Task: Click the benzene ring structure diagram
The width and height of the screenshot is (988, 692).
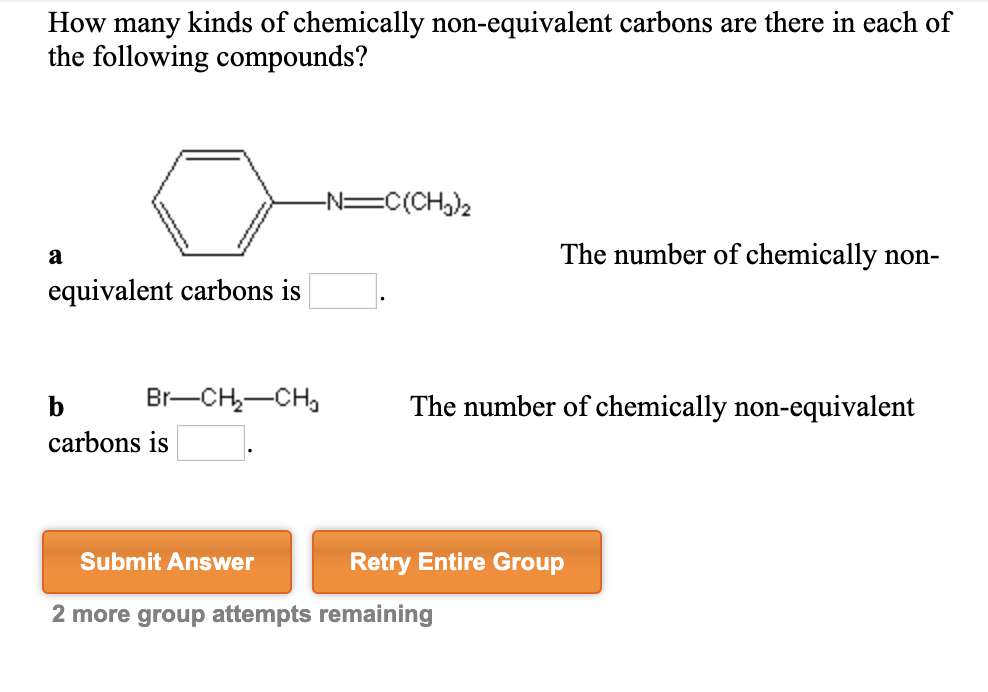Action: pyautogui.click(x=213, y=200)
